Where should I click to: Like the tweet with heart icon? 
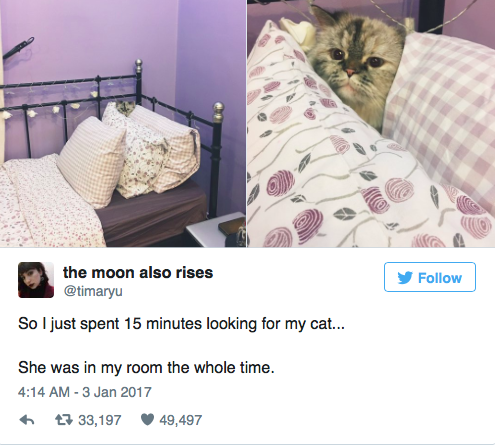(x=147, y=420)
